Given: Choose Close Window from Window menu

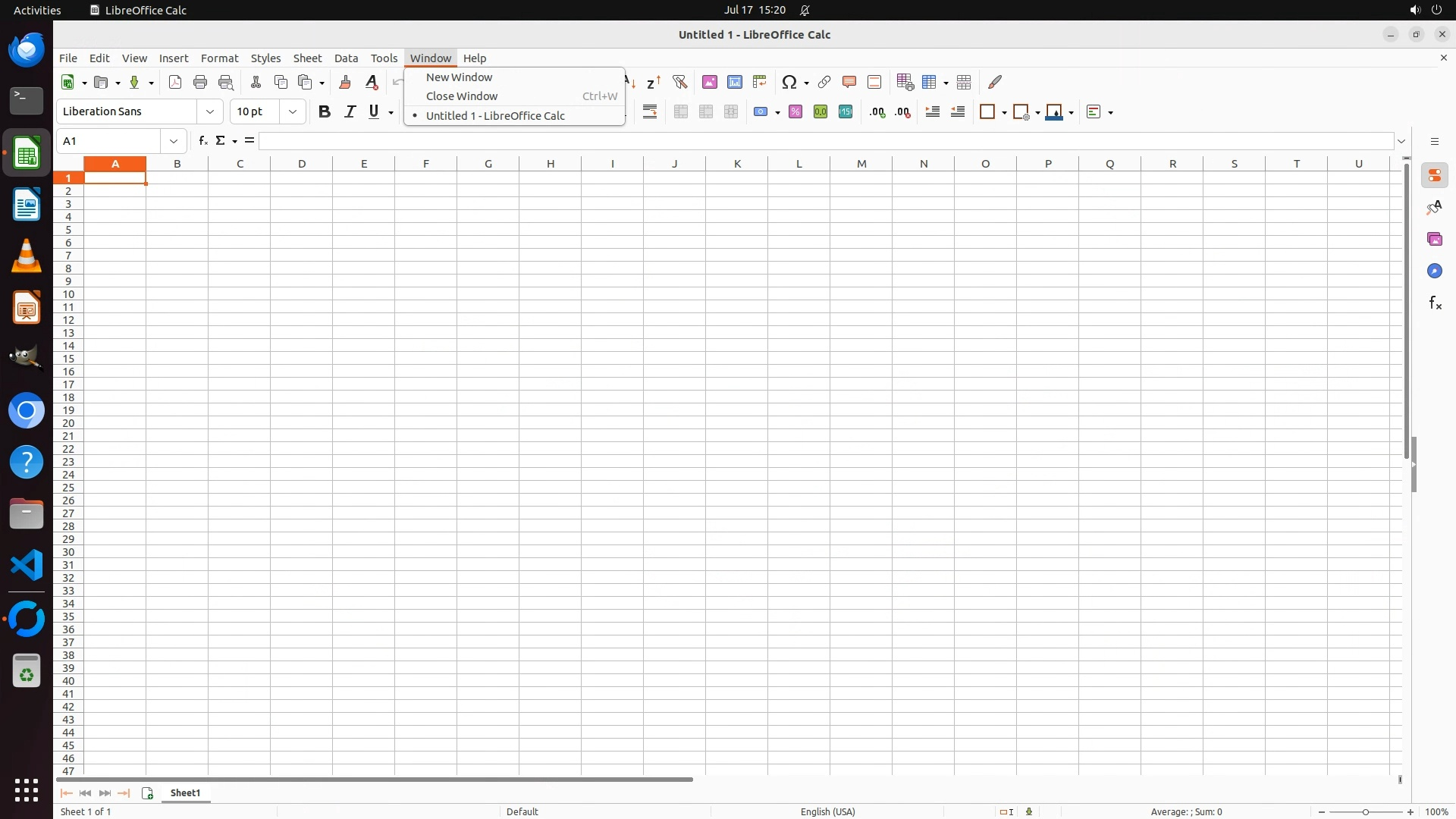Looking at the screenshot, I should (x=462, y=96).
